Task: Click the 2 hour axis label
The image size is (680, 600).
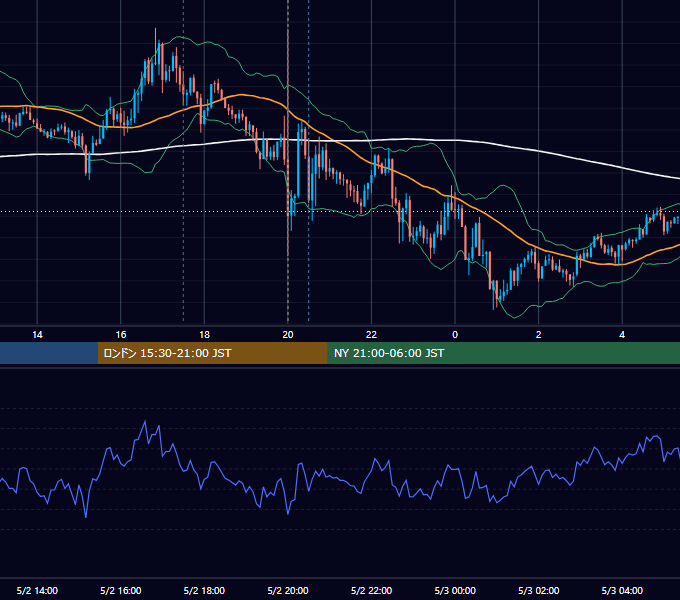Action: point(539,335)
